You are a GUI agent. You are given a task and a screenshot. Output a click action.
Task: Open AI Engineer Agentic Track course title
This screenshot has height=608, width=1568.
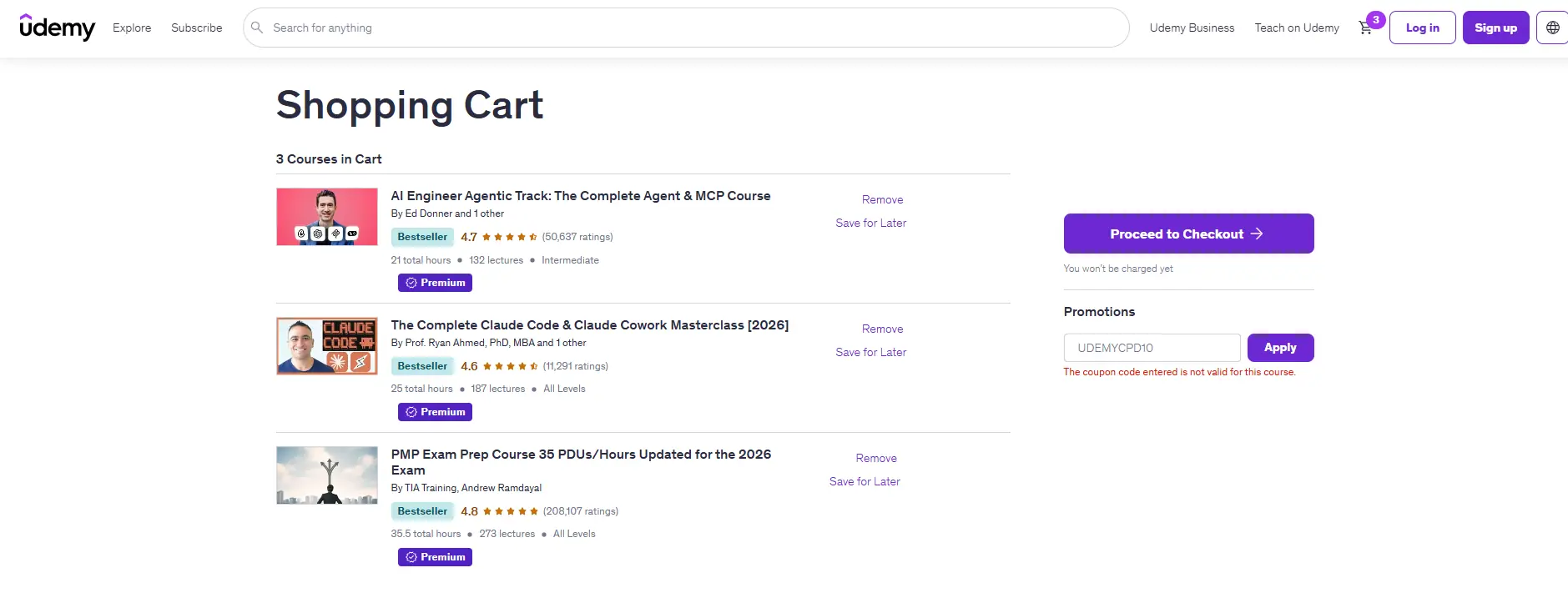click(581, 196)
